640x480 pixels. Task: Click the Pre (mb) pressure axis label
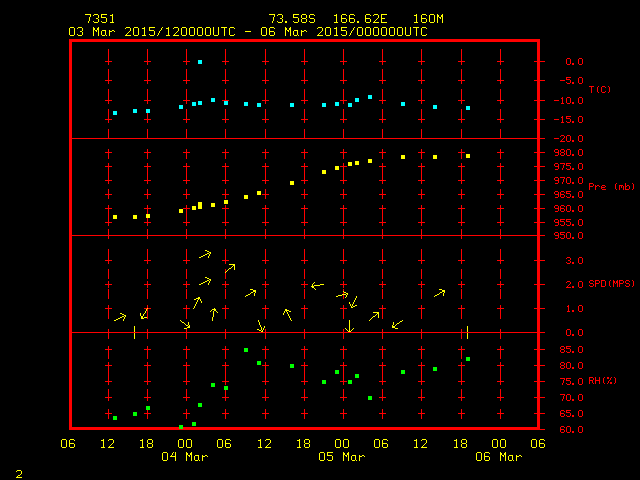611,187
